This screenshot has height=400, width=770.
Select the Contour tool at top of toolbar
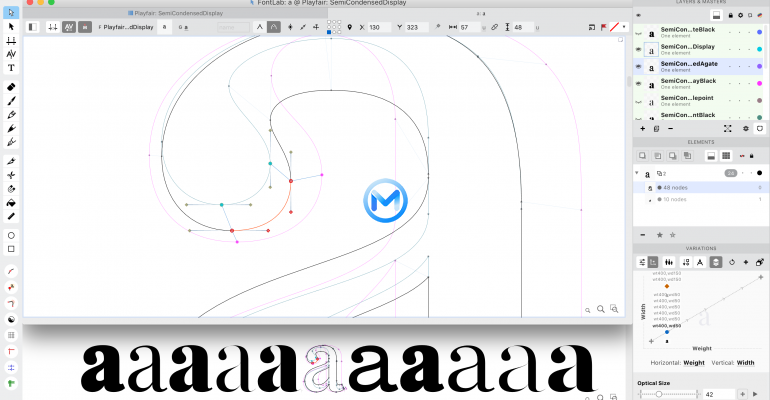tap(11, 13)
